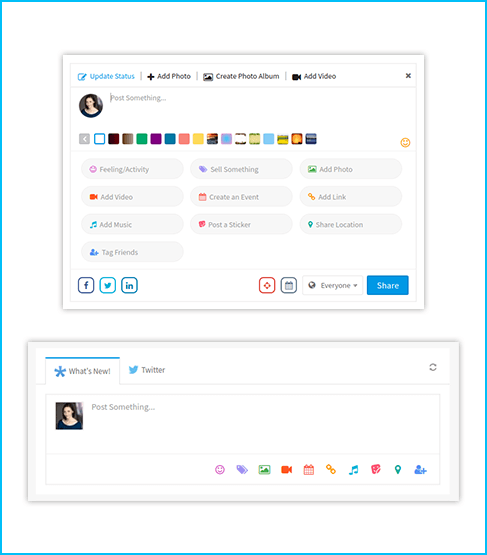Viewport: 487px width, 555px height.
Task: Click the Feeling/Activity button
Action: pos(132,169)
